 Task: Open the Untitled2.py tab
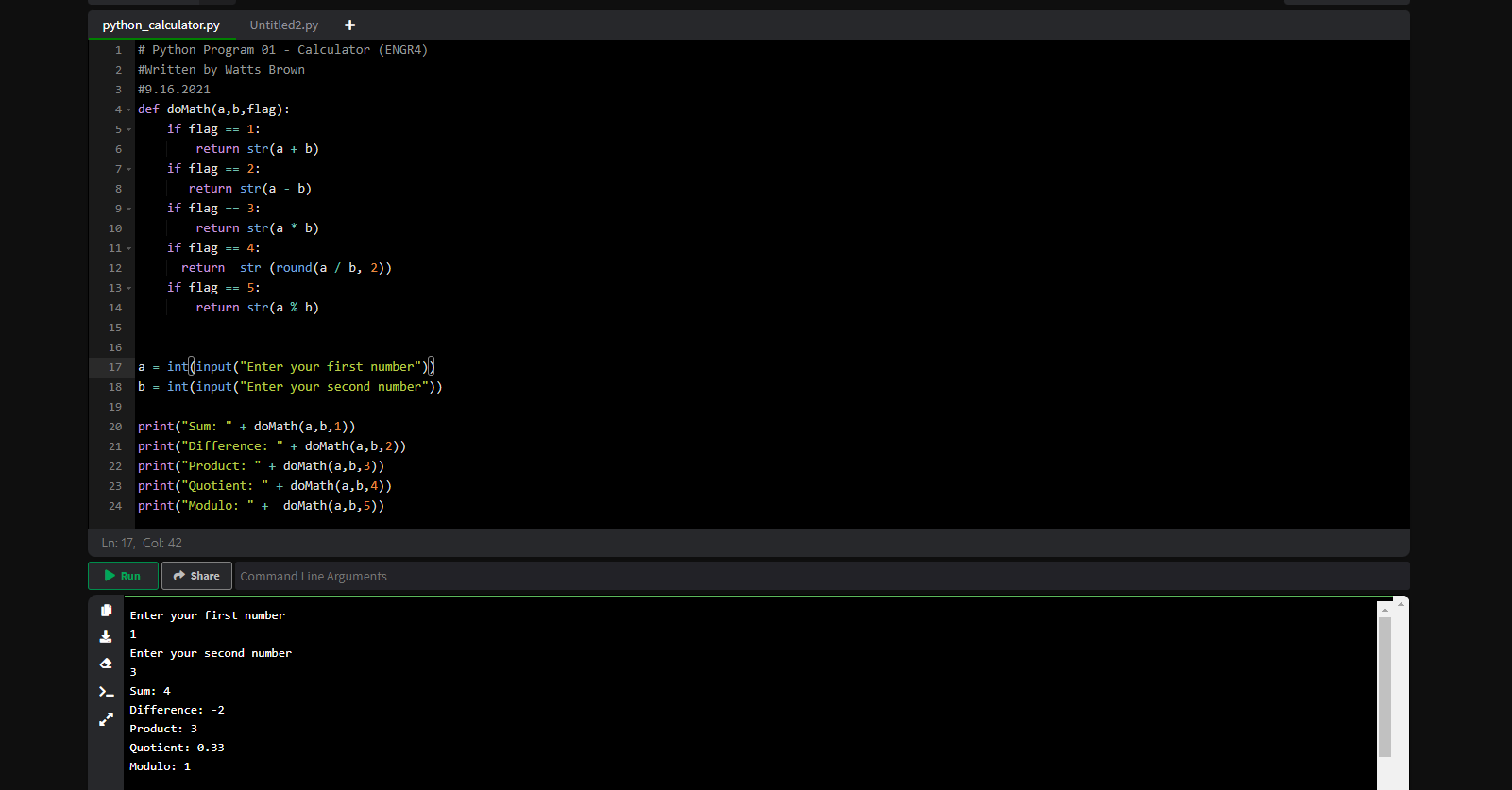tap(284, 25)
